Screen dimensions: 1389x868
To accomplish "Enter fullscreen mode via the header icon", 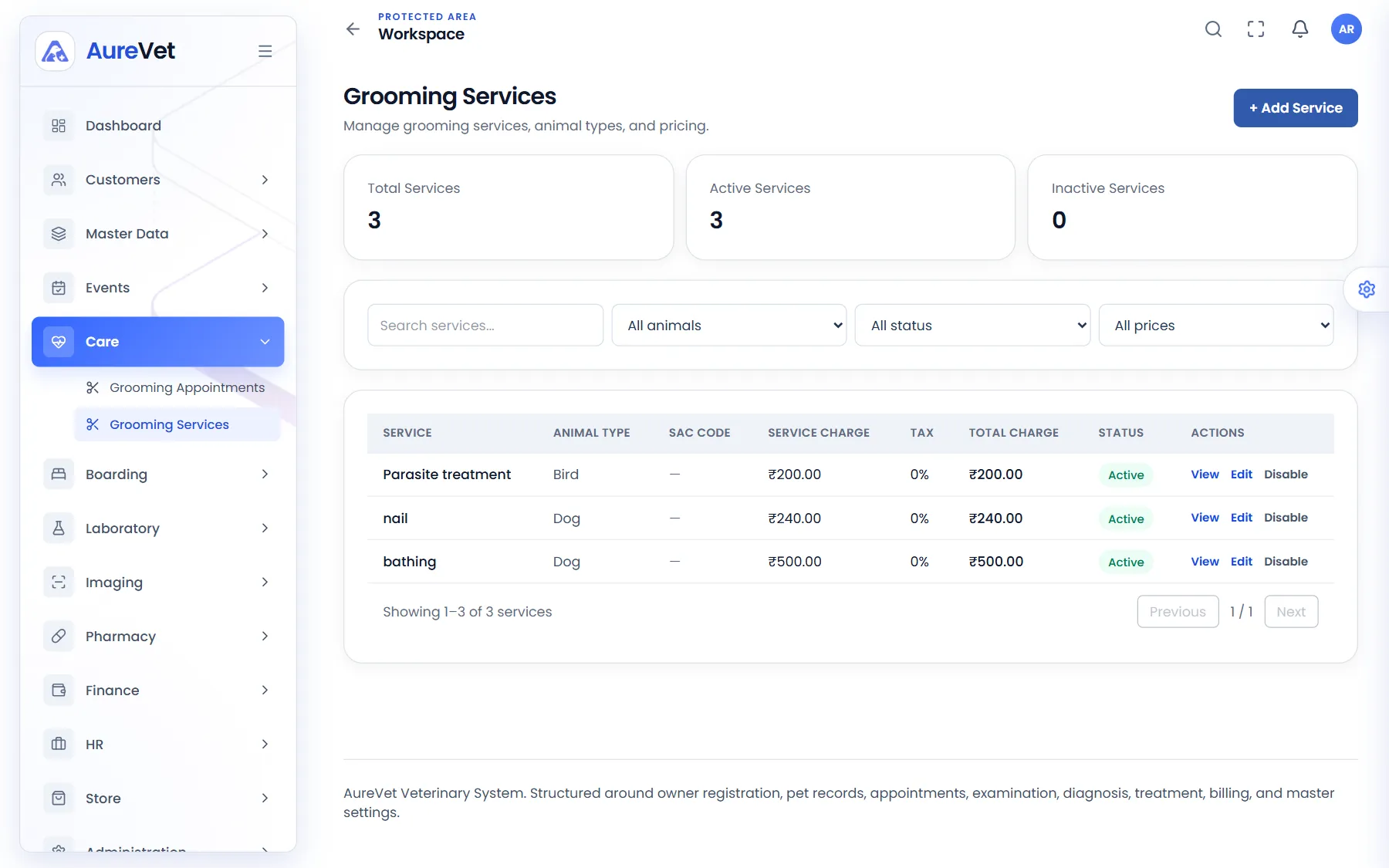I will tap(1256, 29).
